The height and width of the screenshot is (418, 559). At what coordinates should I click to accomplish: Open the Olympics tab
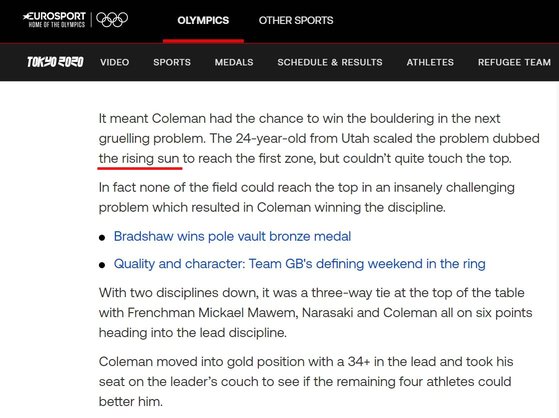203,20
